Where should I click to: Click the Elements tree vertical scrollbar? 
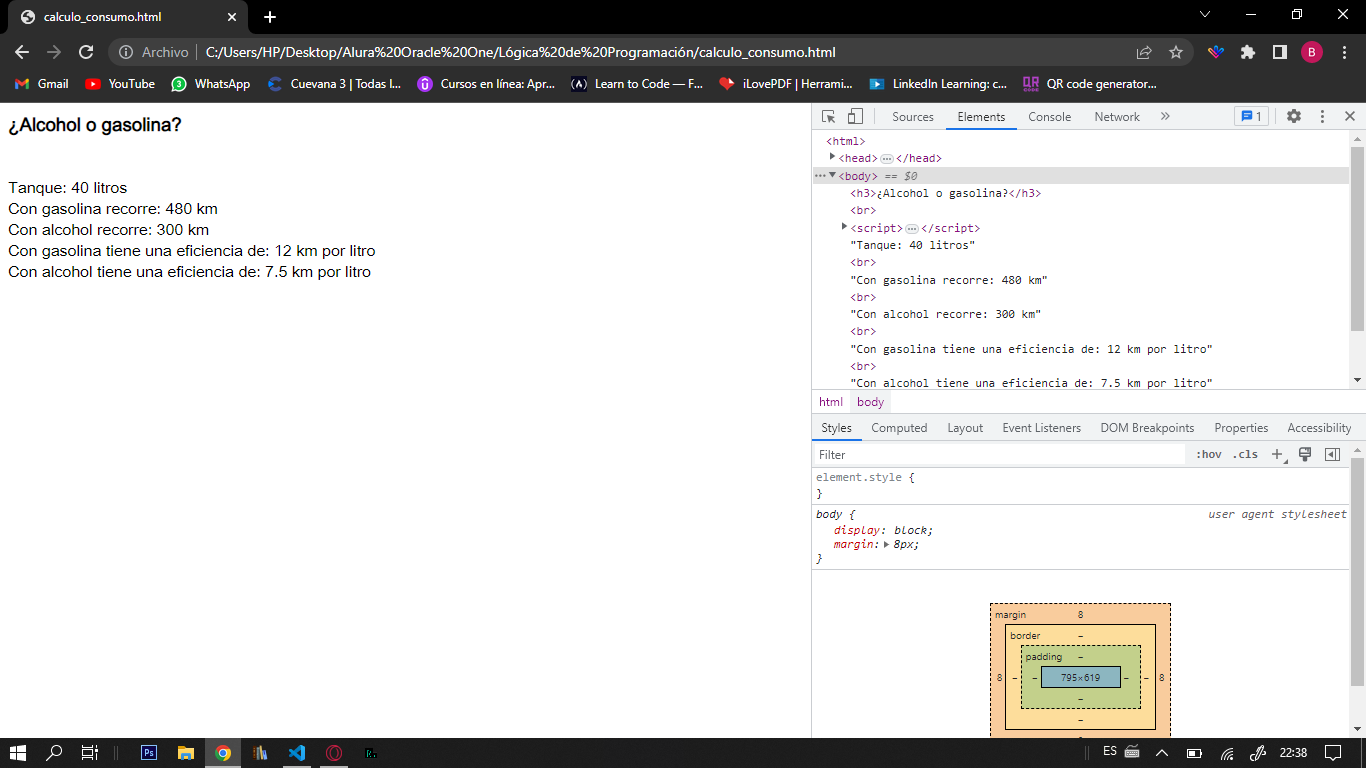click(1357, 240)
